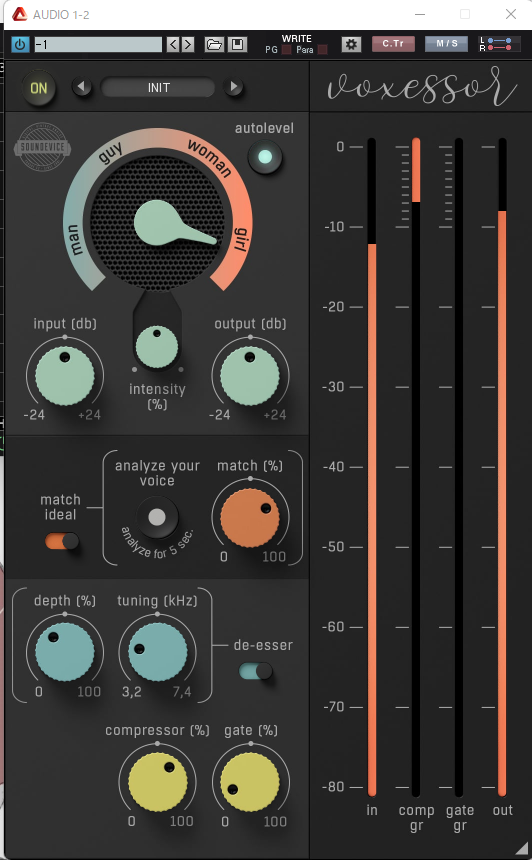This screenshot has height=860, width=532.
Task: Click the de-esser depth (%) knob
Action: pyautogui.click(x=65, y=652)
